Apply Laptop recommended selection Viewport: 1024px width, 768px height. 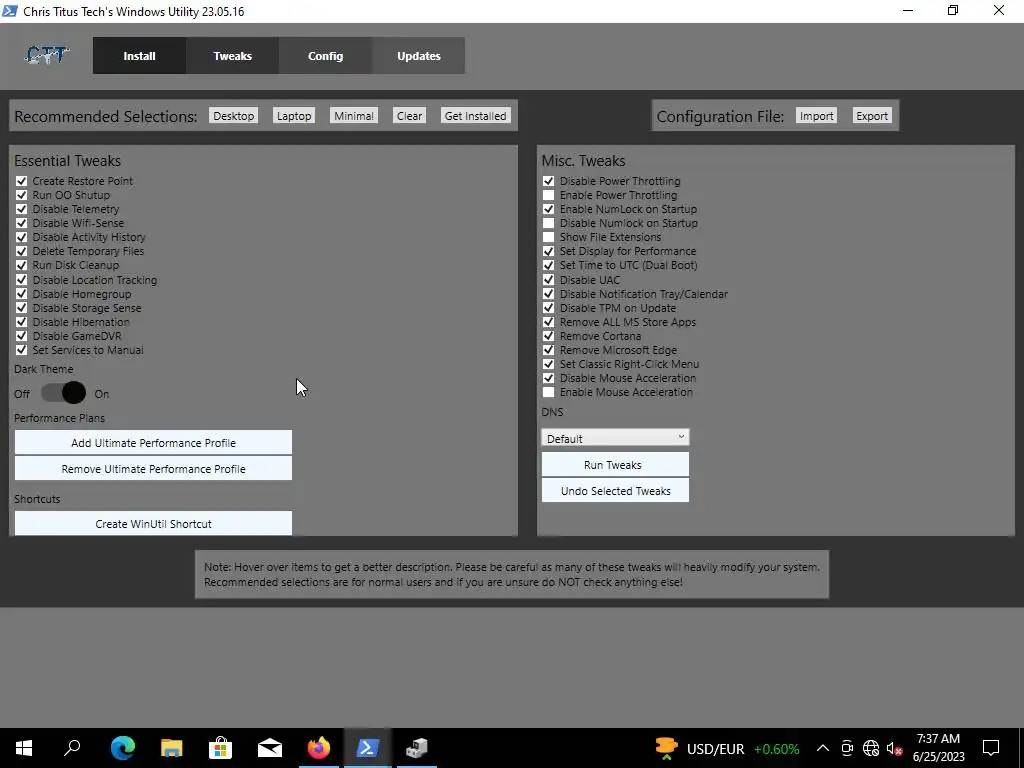click(294, 116)
